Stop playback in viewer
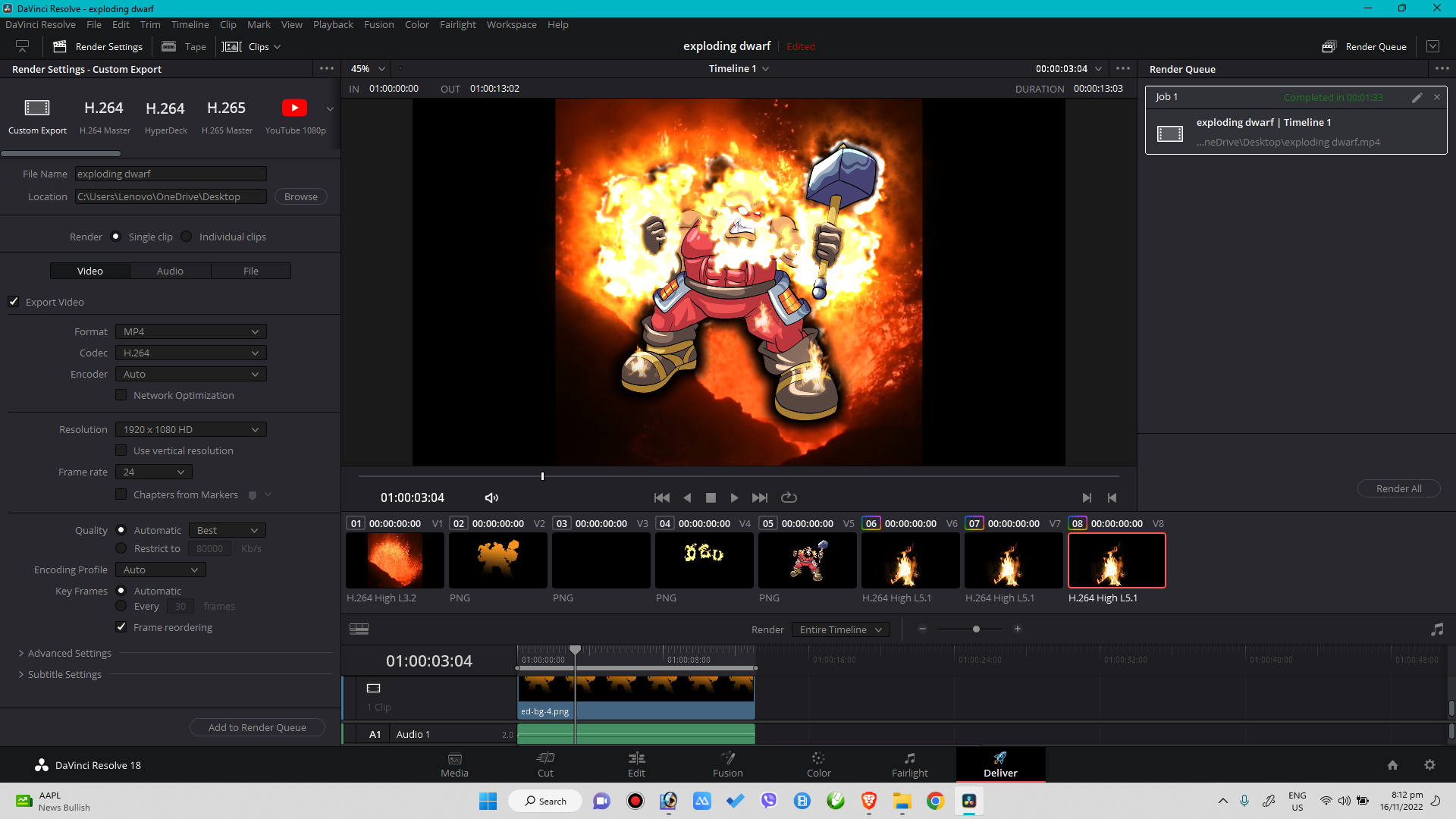The height and width of the screenshot is (819, 1456). click(x=711, y=497)
